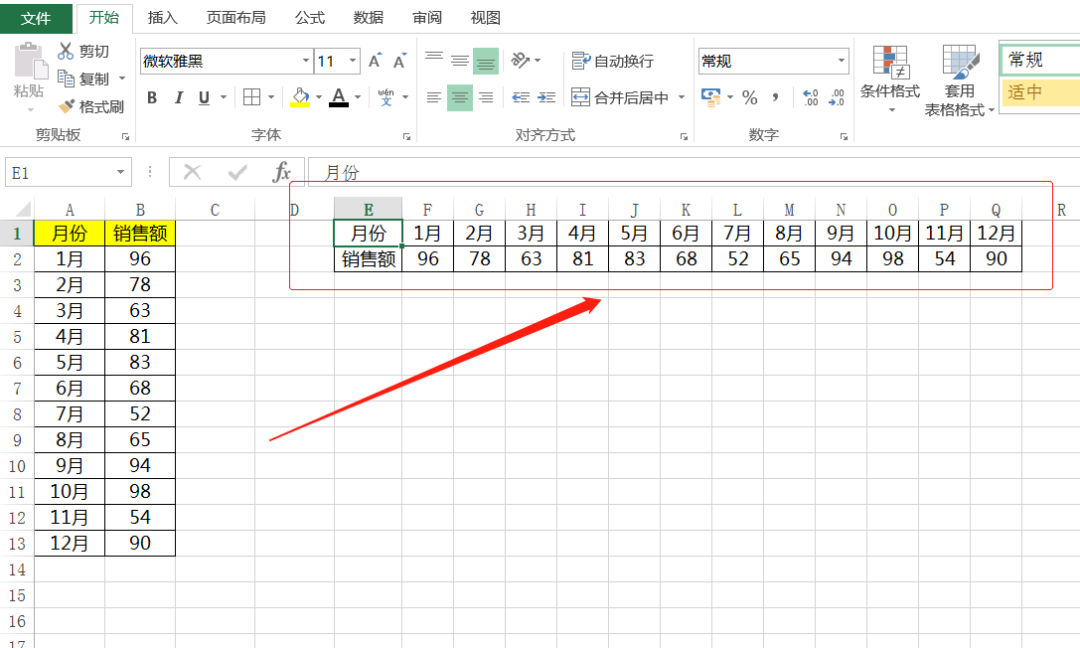
Task: Click the Paste clipboard icon
Action: 30,61
